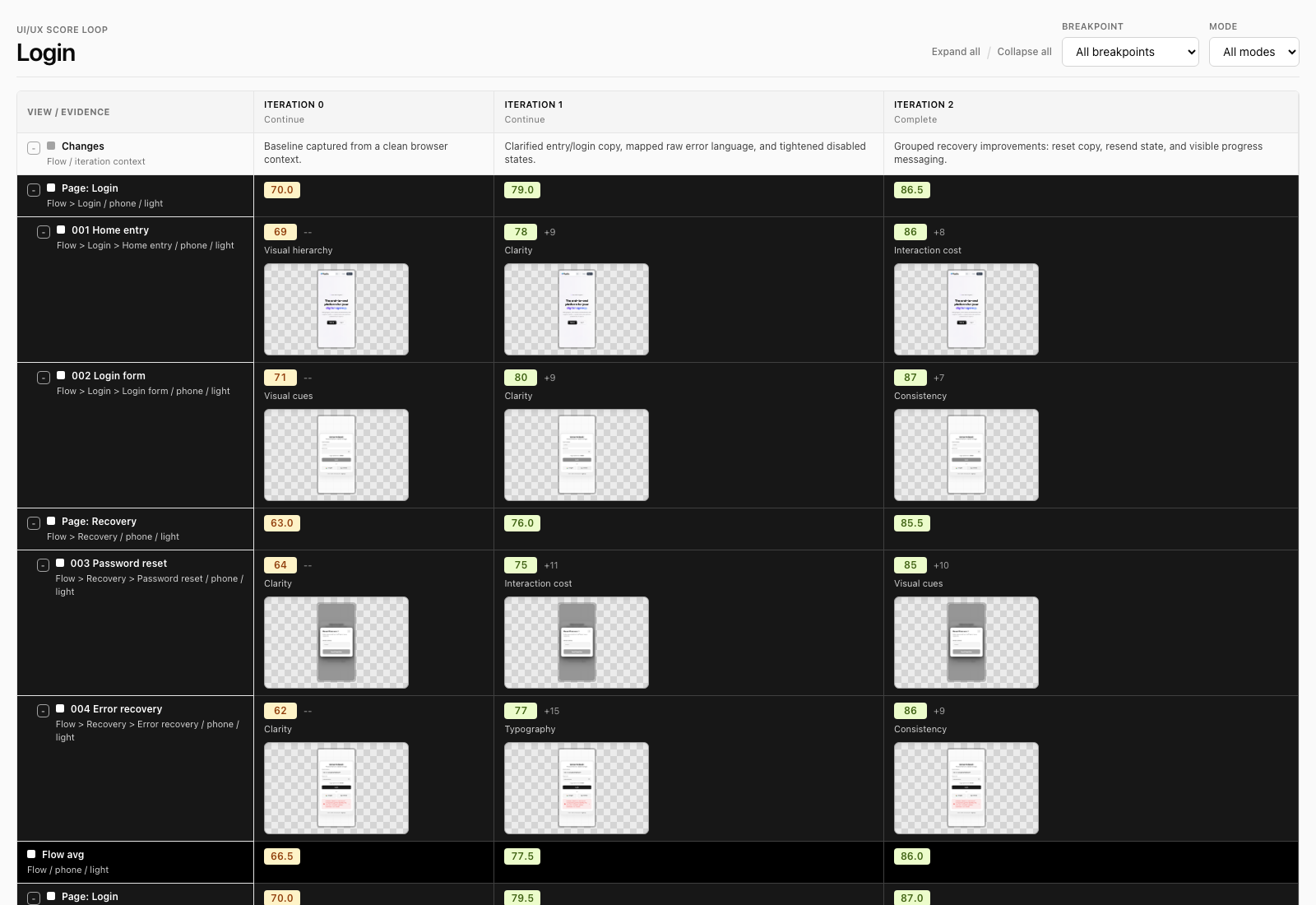Collapse the Changes row

tap(34, 148)
